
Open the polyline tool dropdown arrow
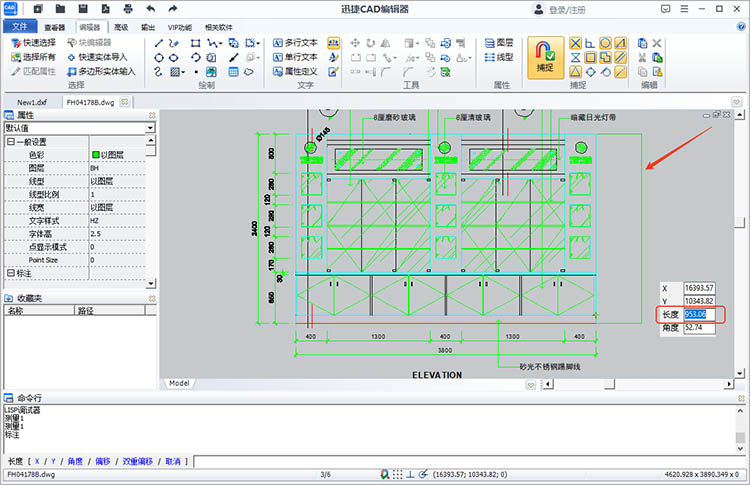(x=221, y=44)
